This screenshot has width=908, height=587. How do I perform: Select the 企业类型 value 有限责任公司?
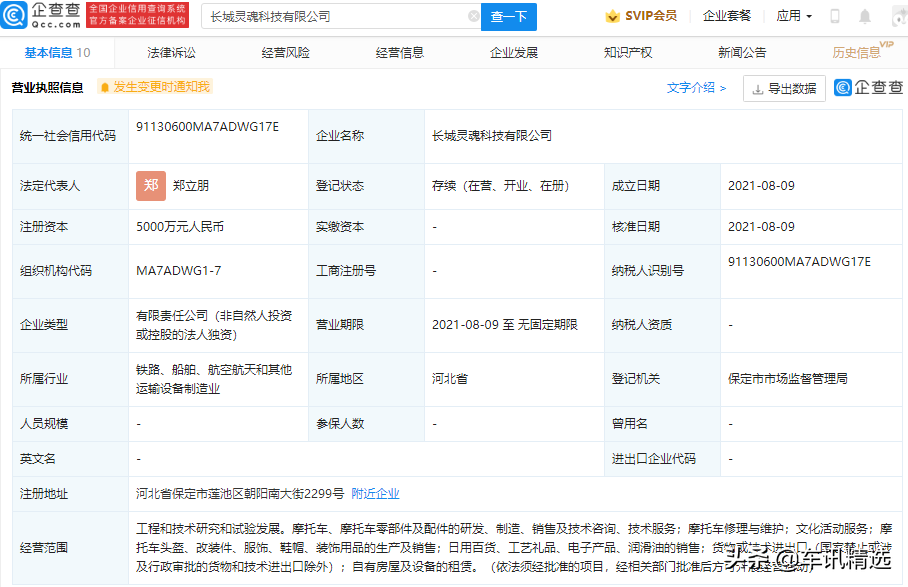coord(214,325)
